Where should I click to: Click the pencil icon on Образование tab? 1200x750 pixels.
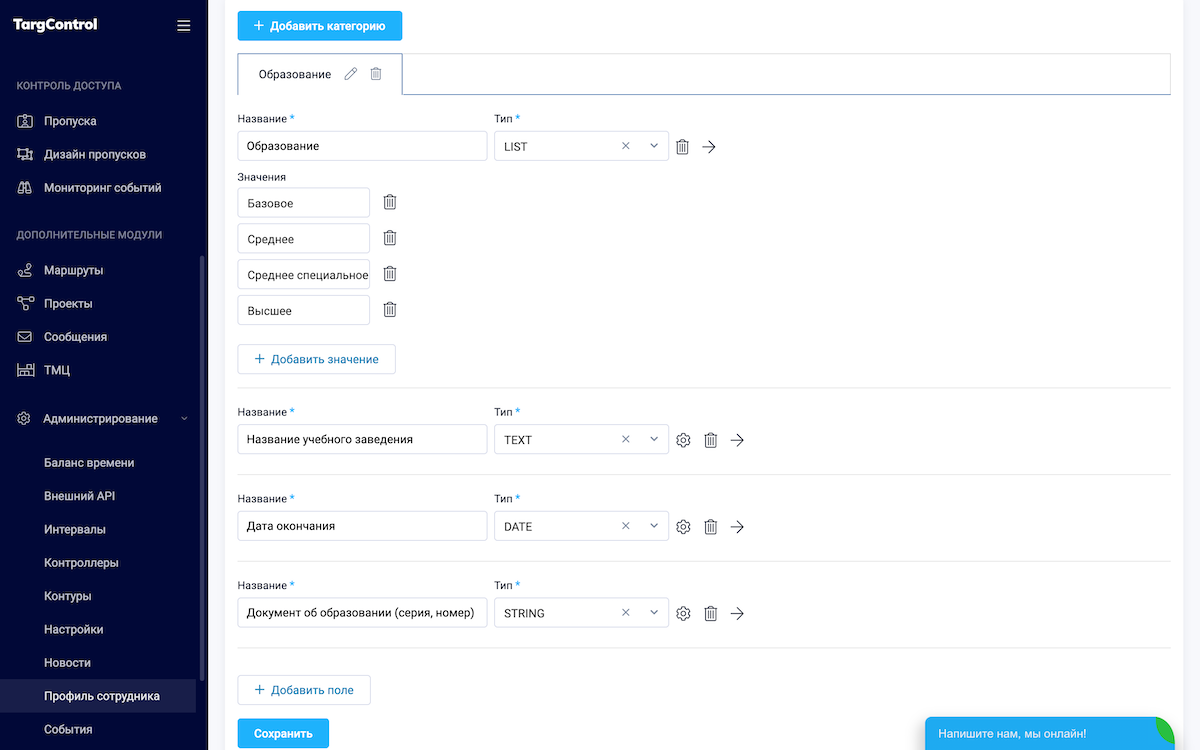350,74
